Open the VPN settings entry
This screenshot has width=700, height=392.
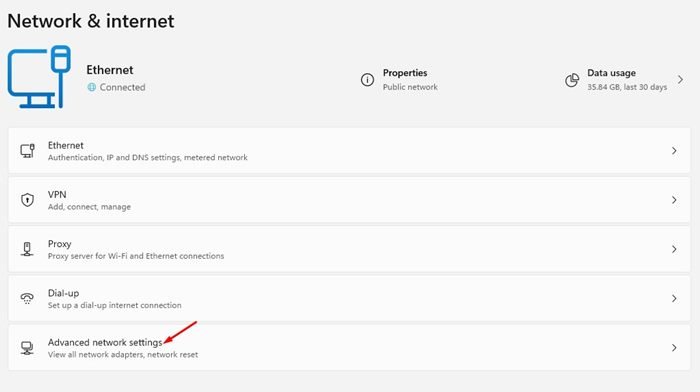pyautogui.click(x=349, y=200)
